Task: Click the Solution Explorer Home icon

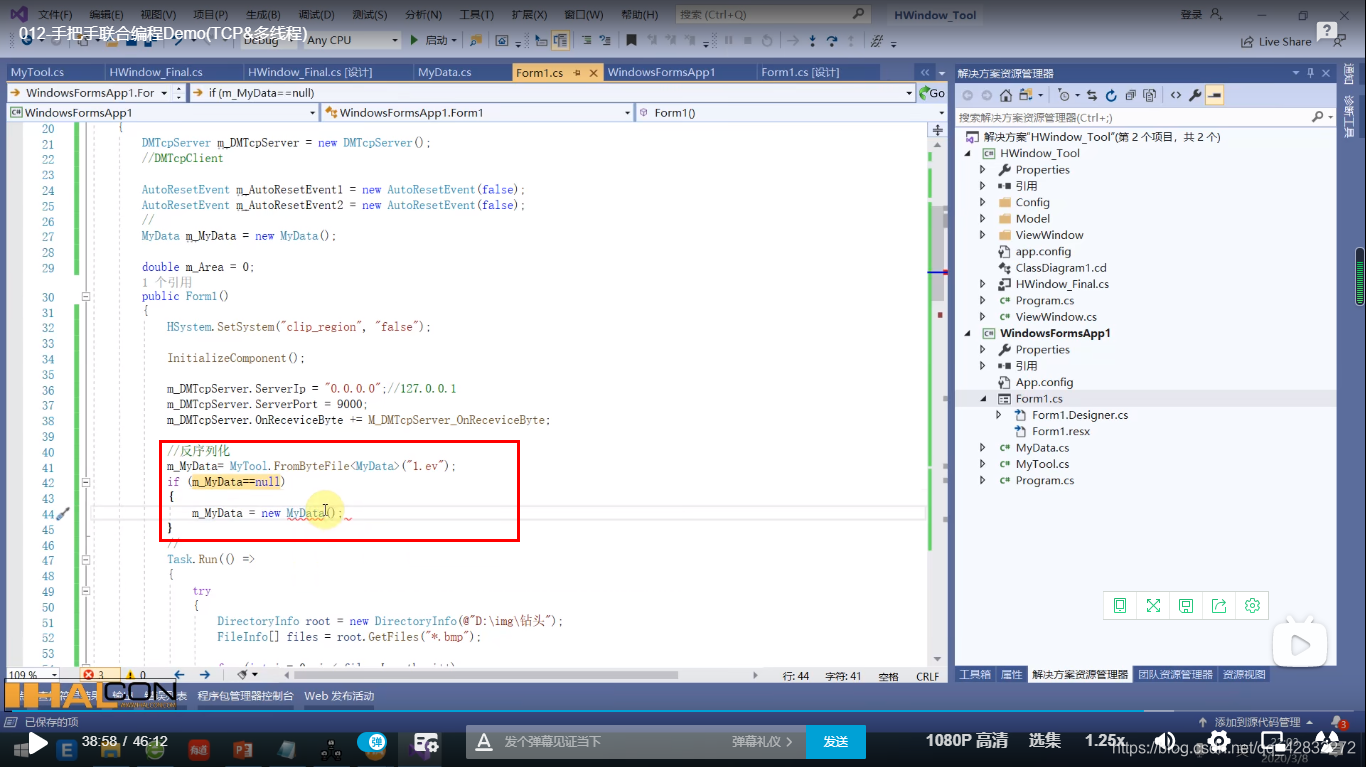Action: (1006, 95)
